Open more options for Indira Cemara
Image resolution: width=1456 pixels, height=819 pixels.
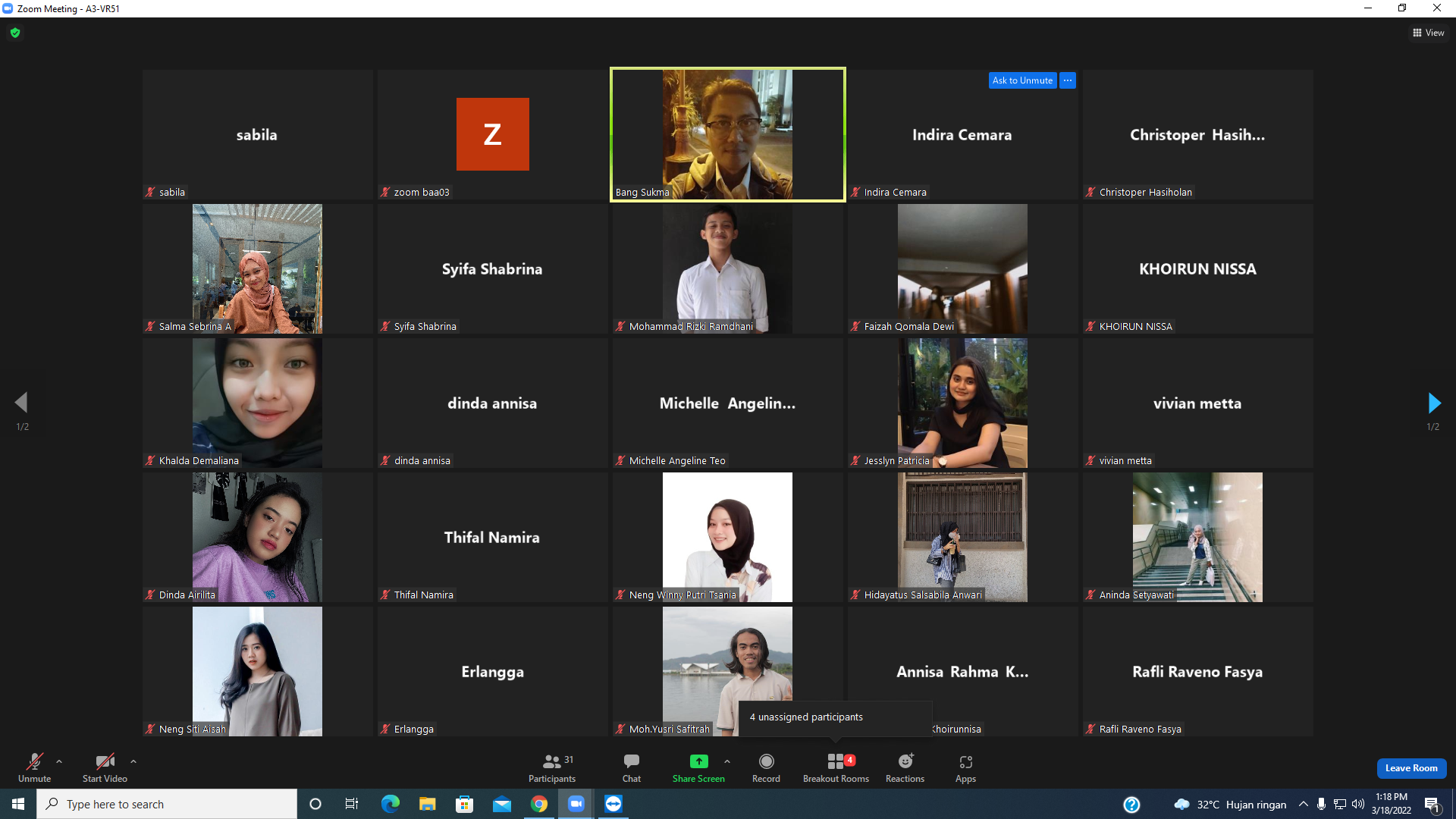point(1068,80)
